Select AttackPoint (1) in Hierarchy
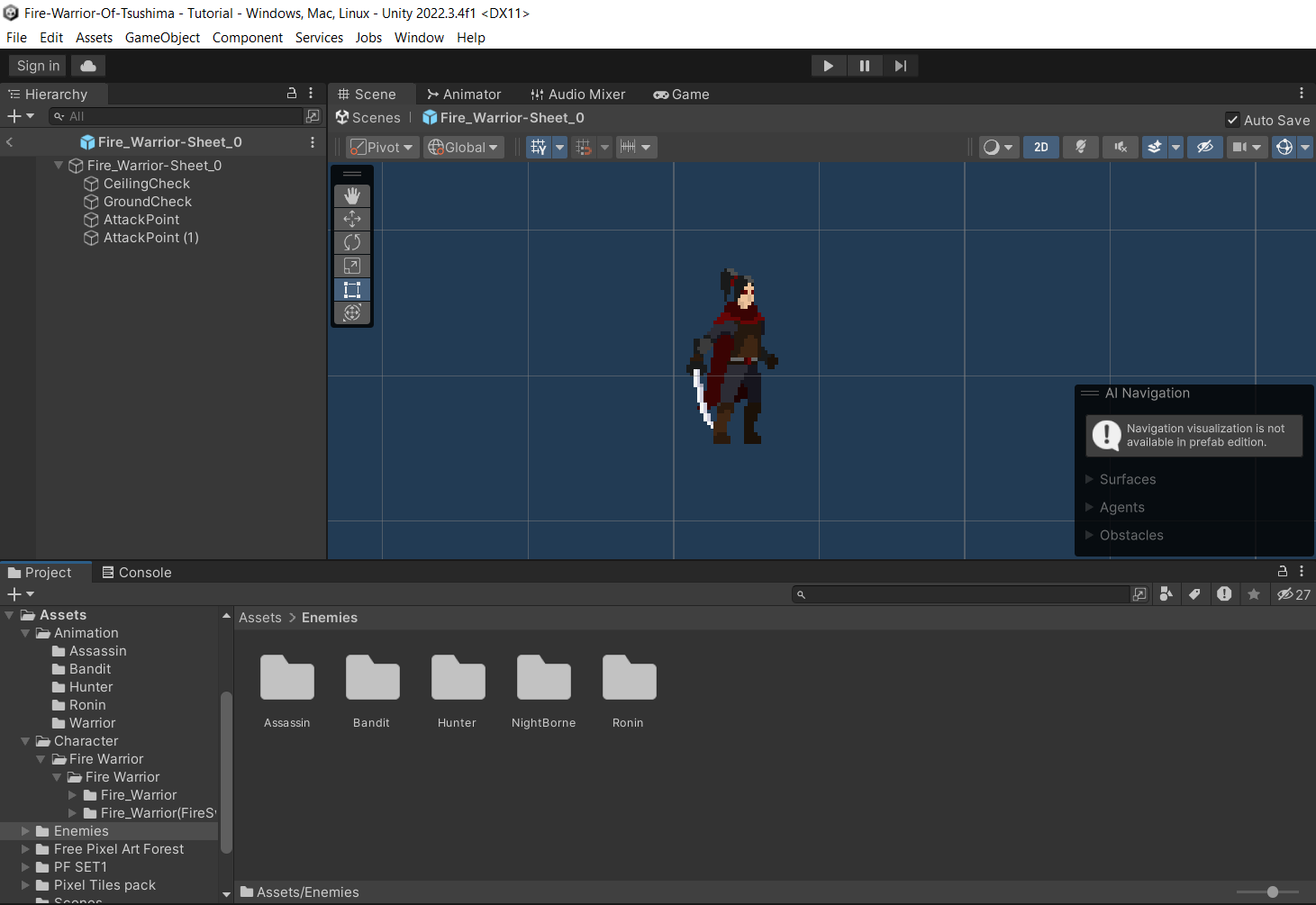This screenshot has width=1316, height=905. click(151, 238)
